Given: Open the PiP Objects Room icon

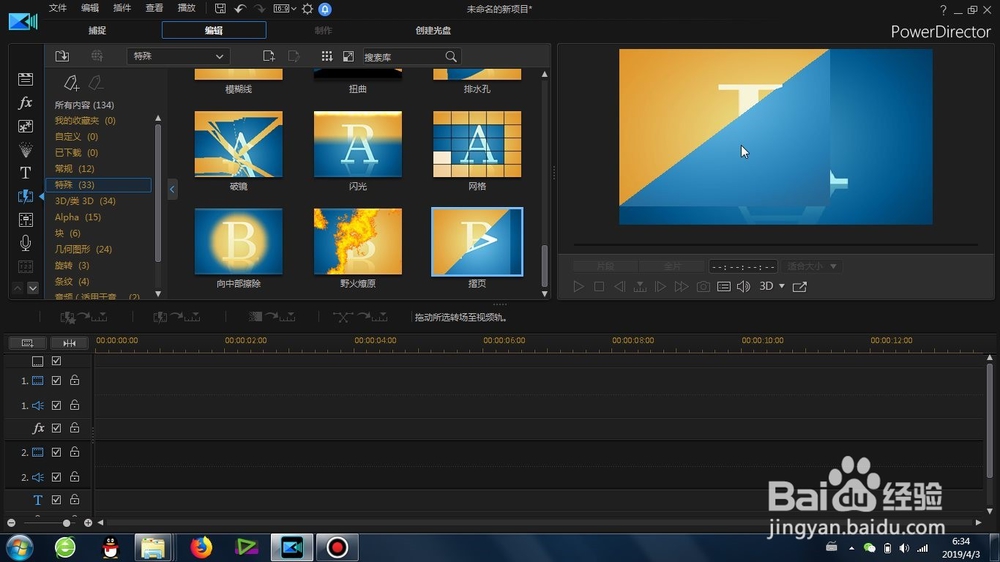Looking at the screenshot, I should coord(26,126).
